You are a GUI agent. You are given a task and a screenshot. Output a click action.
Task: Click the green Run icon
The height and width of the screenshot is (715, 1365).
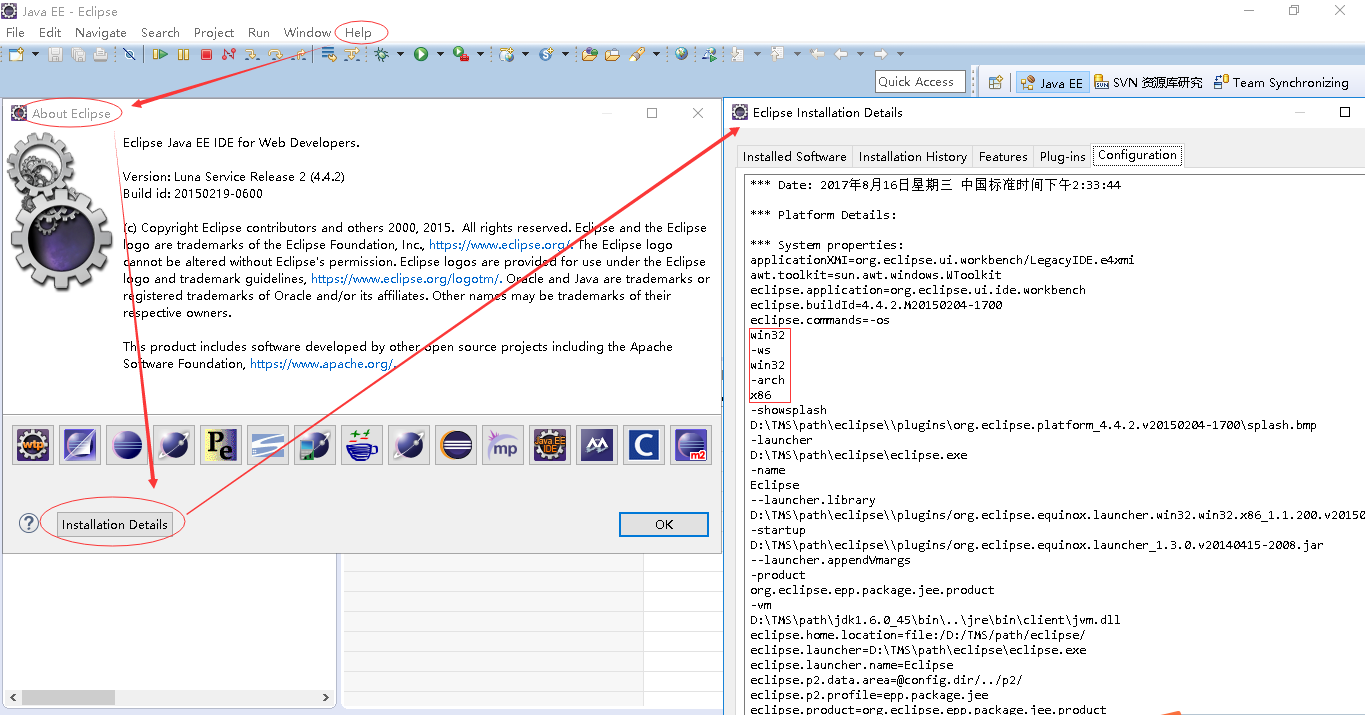[x=421, y=54]
